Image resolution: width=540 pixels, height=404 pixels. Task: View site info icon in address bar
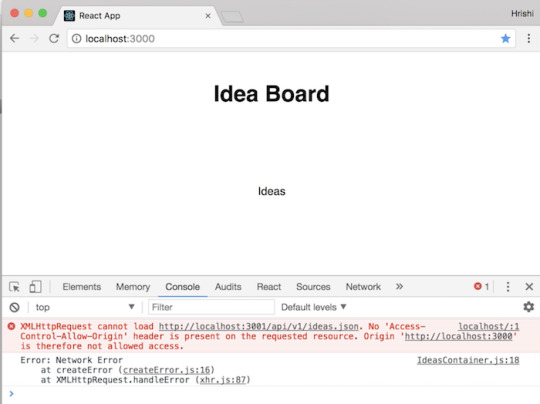[76, 39]
